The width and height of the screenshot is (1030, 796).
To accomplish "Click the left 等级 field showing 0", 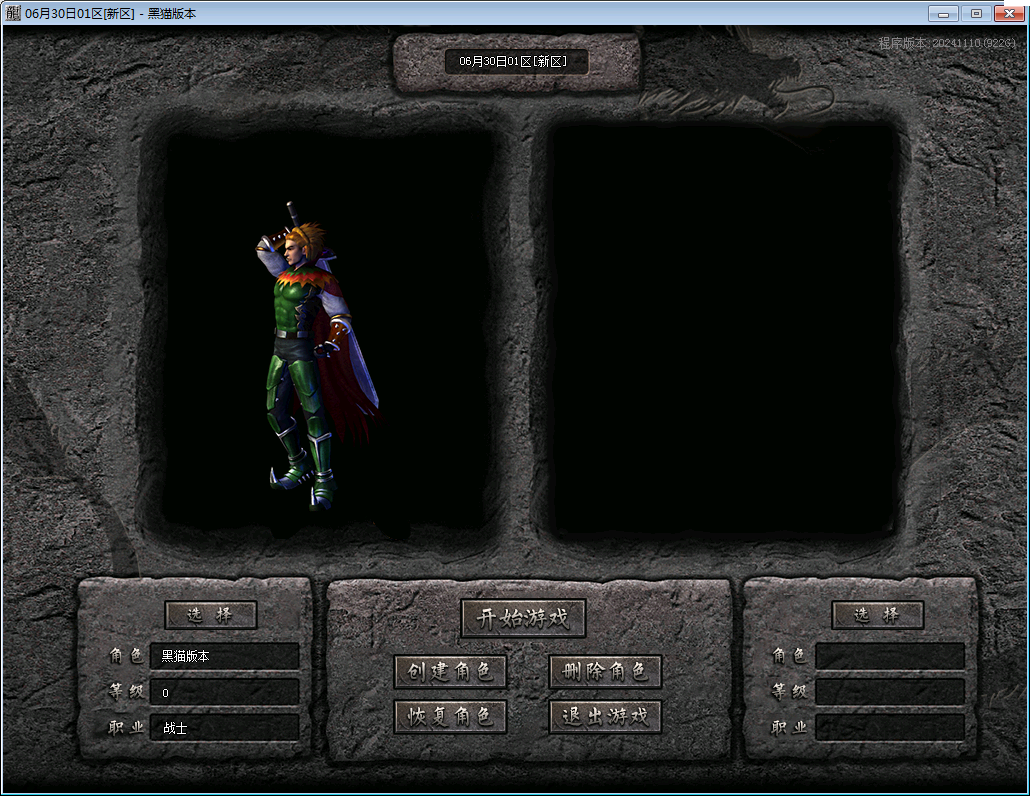I will 224,692.
